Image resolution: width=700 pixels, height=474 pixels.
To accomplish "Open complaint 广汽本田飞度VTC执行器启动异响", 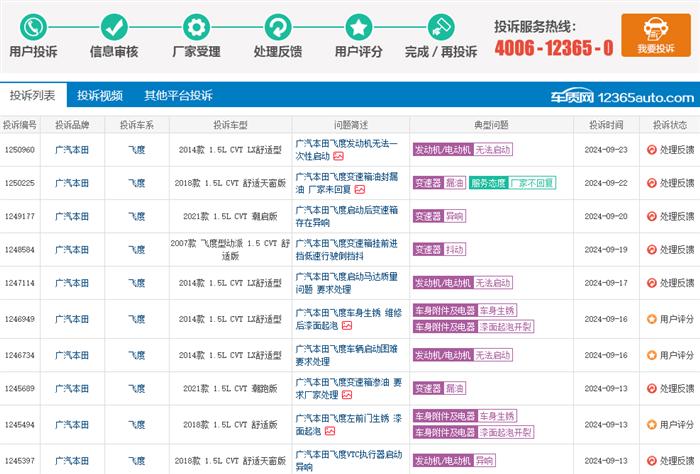I will [349, 461].
